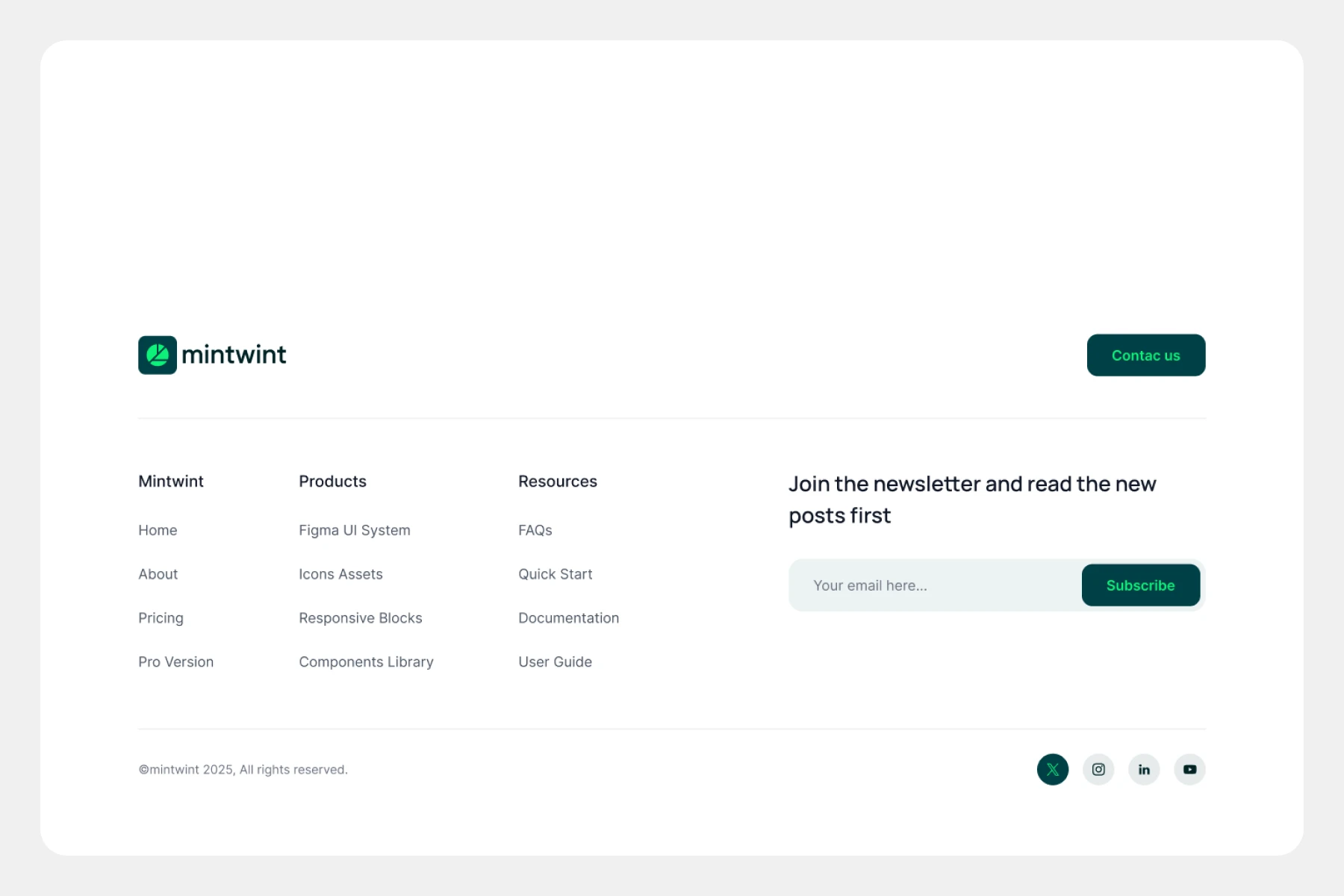Go to the Documentation link
Screen dimensions: 1344x896
pyautogui.click(x=569, y=618)
